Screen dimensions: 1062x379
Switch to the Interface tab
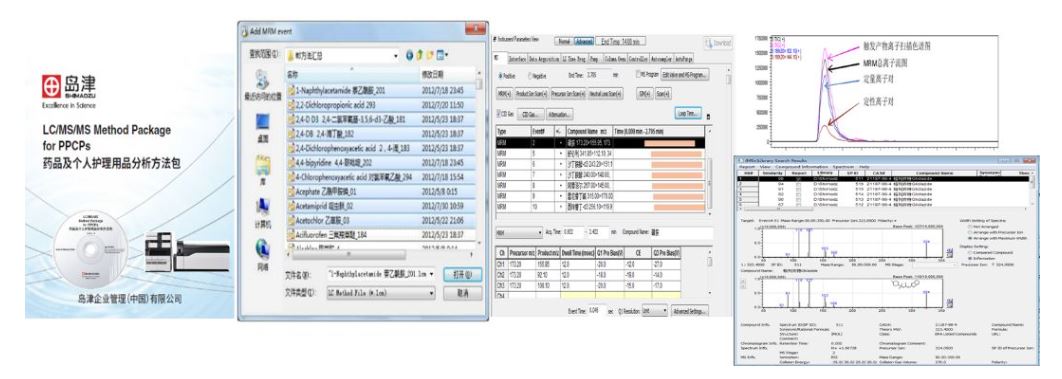518,60
